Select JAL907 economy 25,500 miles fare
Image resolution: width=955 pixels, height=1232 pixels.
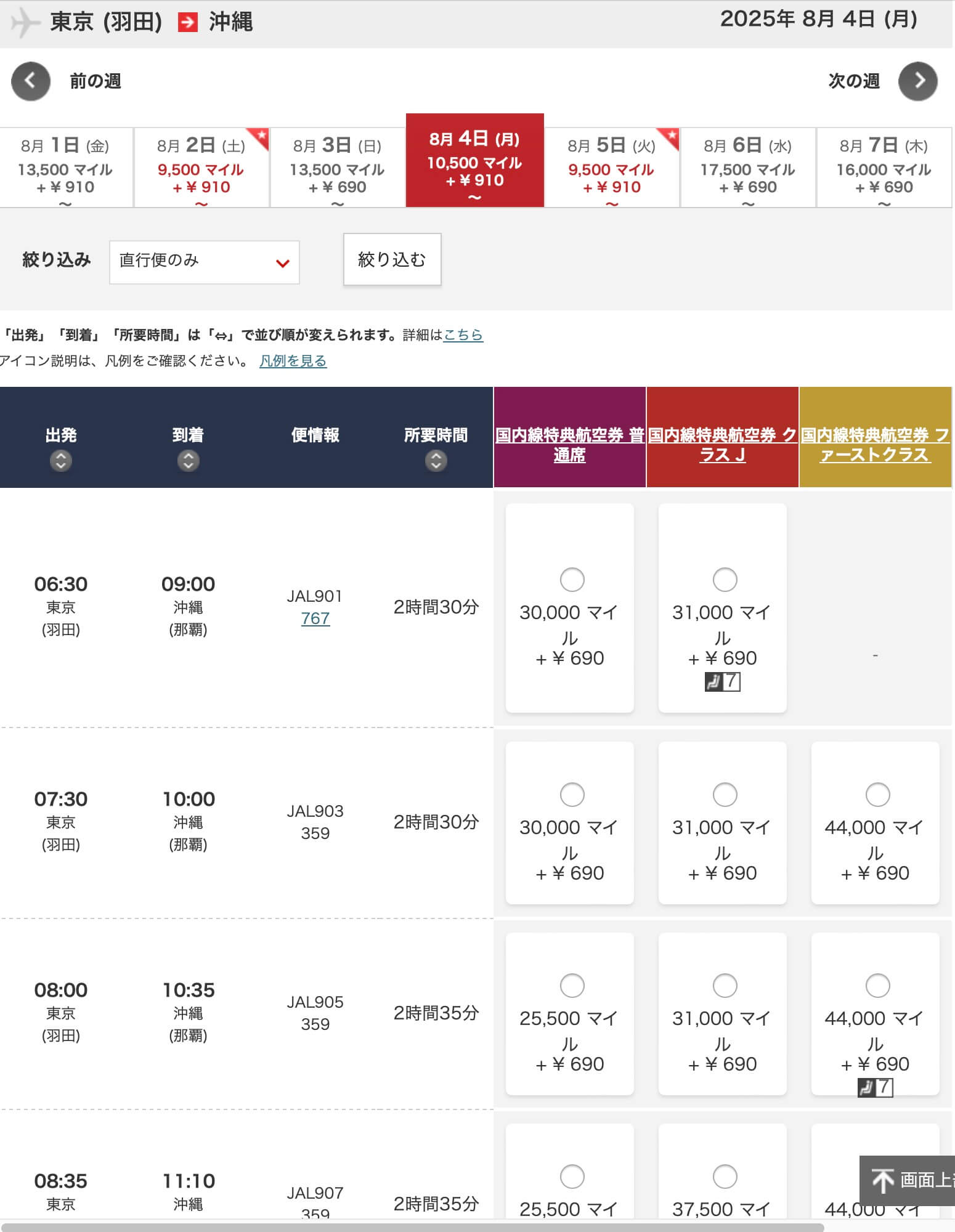pos(572,1176)
